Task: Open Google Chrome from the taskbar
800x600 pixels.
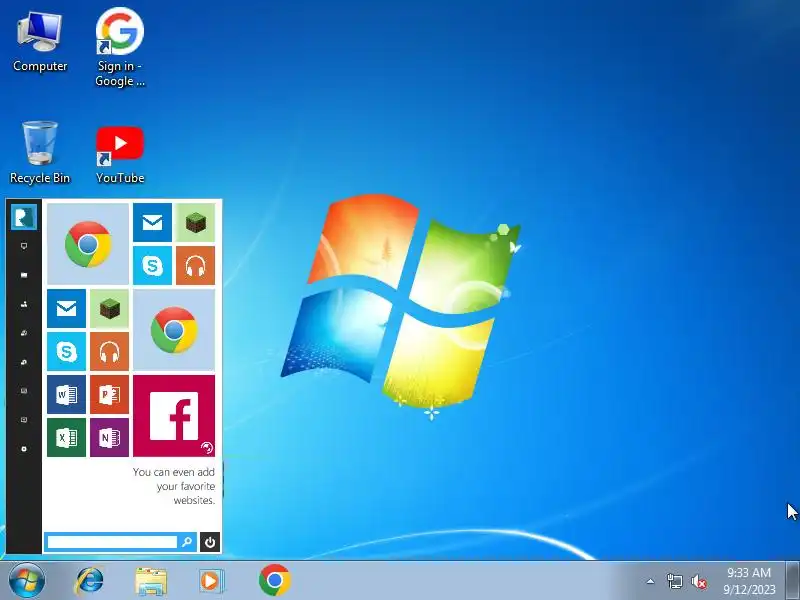Action: [274, 580]
